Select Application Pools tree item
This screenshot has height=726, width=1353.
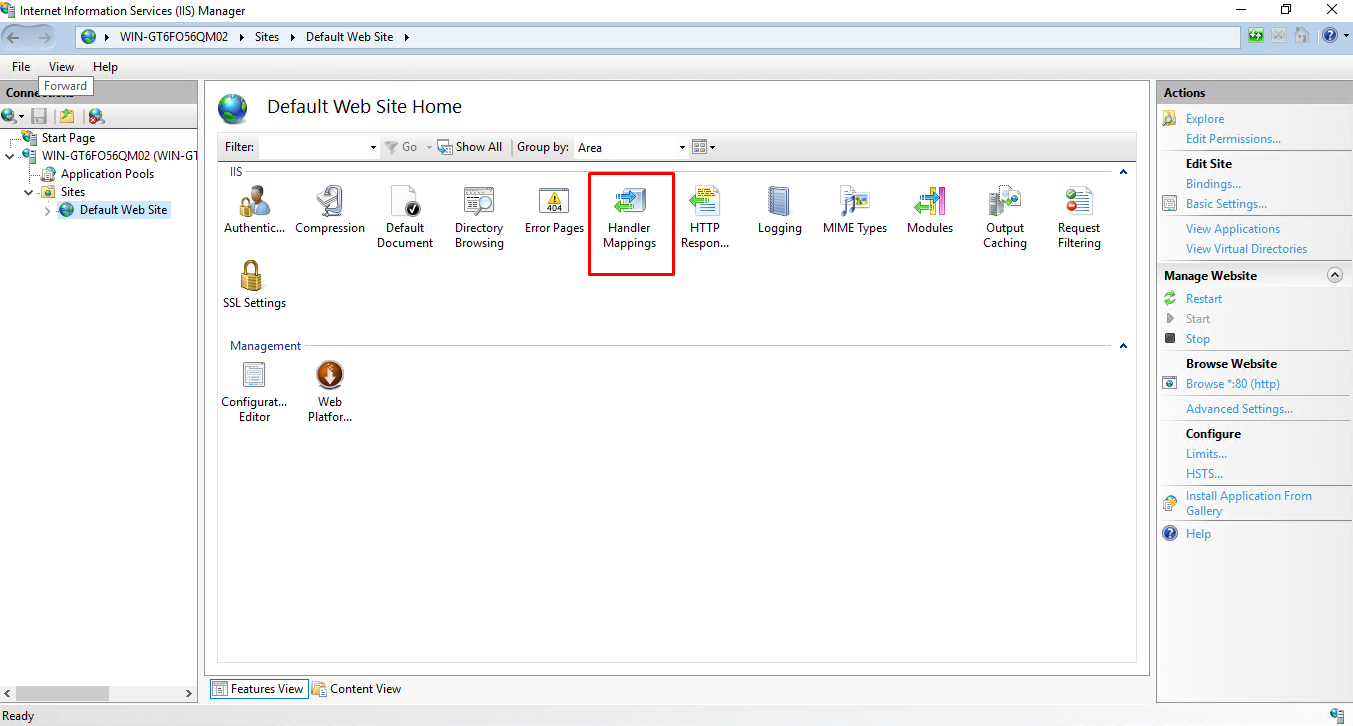pyautogui.click(x=107, y=174)
